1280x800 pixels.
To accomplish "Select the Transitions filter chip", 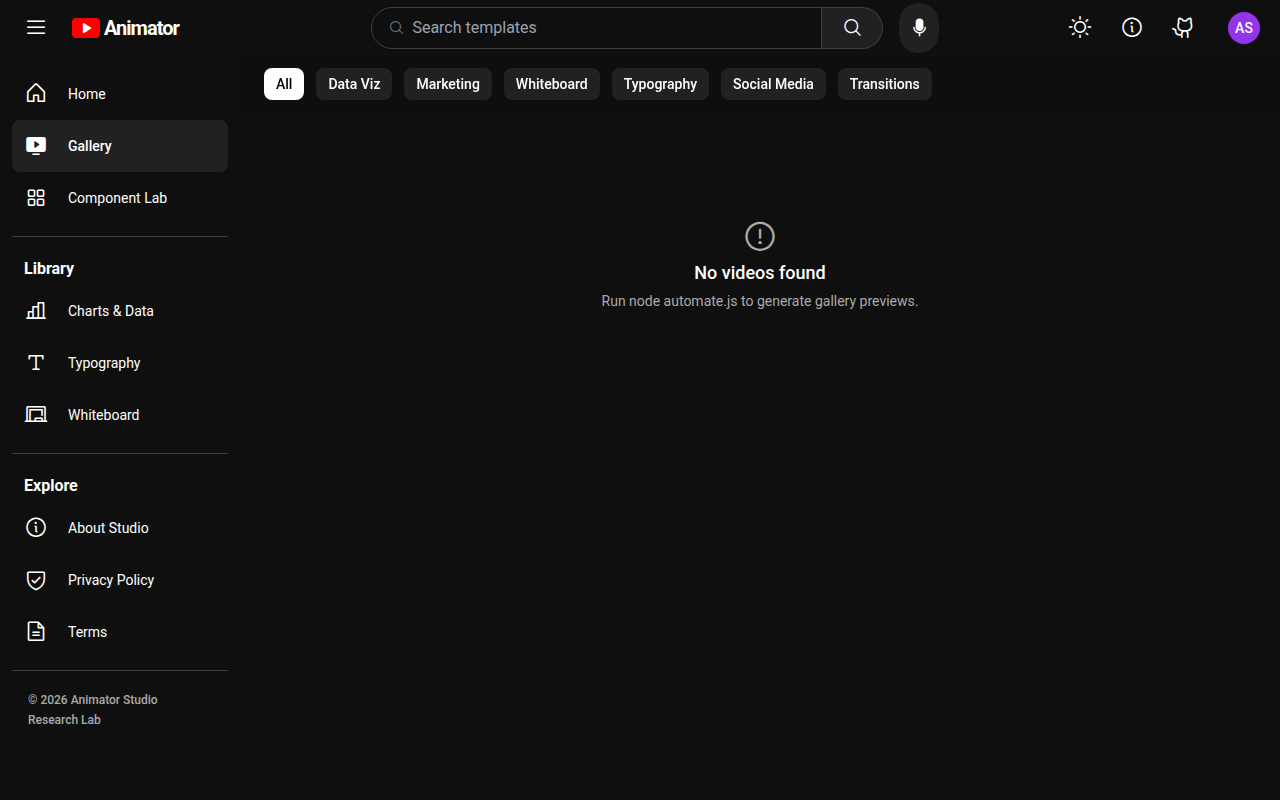I will click(x=885, y=84).
